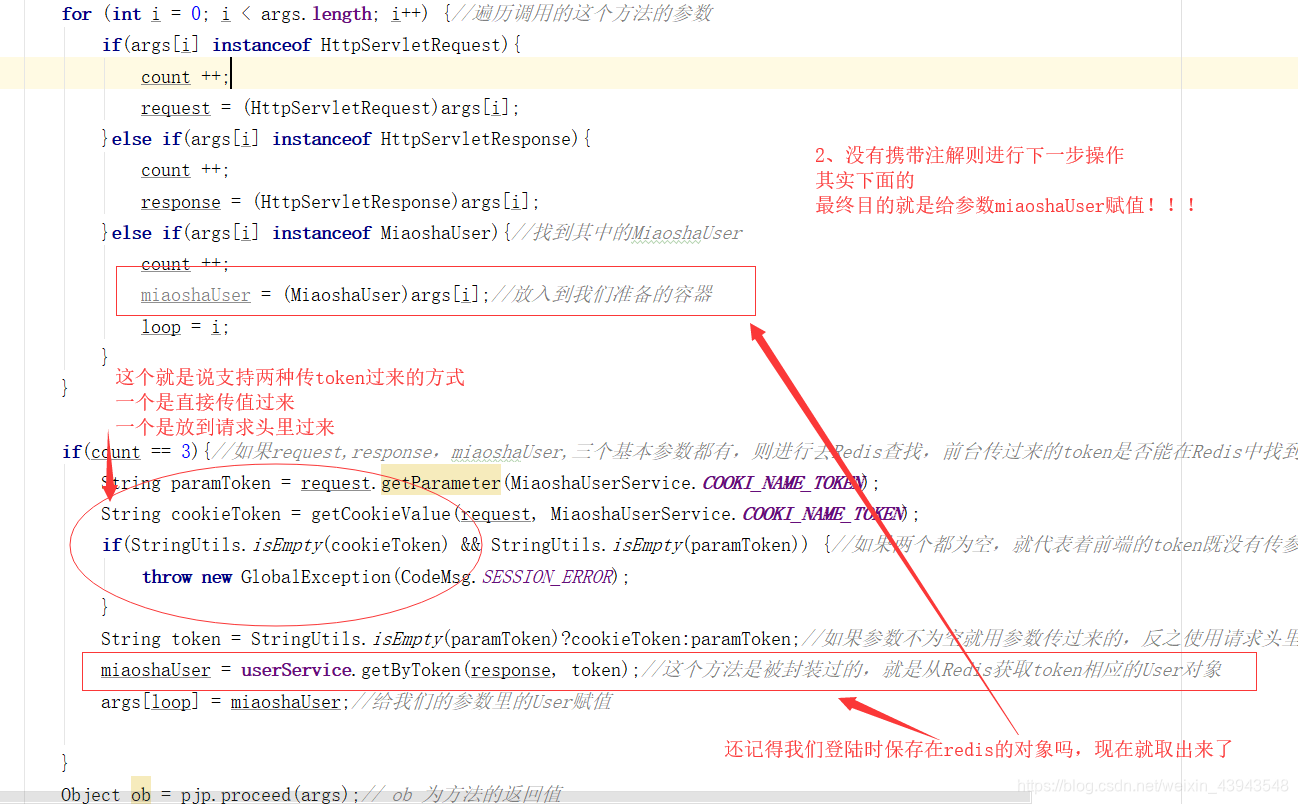Click "userService" in the getByToken line
The width and height of the screenshot is (1298, 804).
[x=297, y=670]
